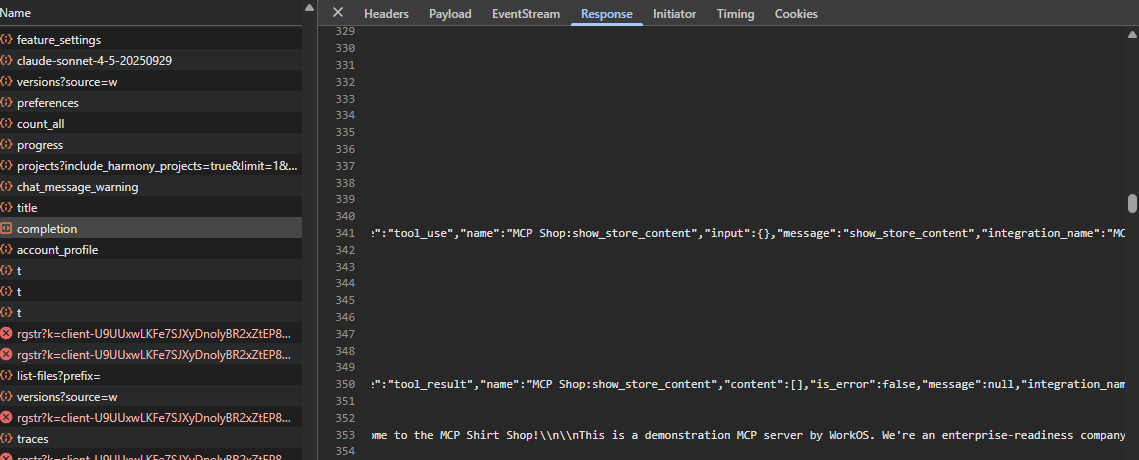This screenshot has width=1139, height=460.
Task: Click the JSON icon beside feature_settings
Action: click(7, 40)
